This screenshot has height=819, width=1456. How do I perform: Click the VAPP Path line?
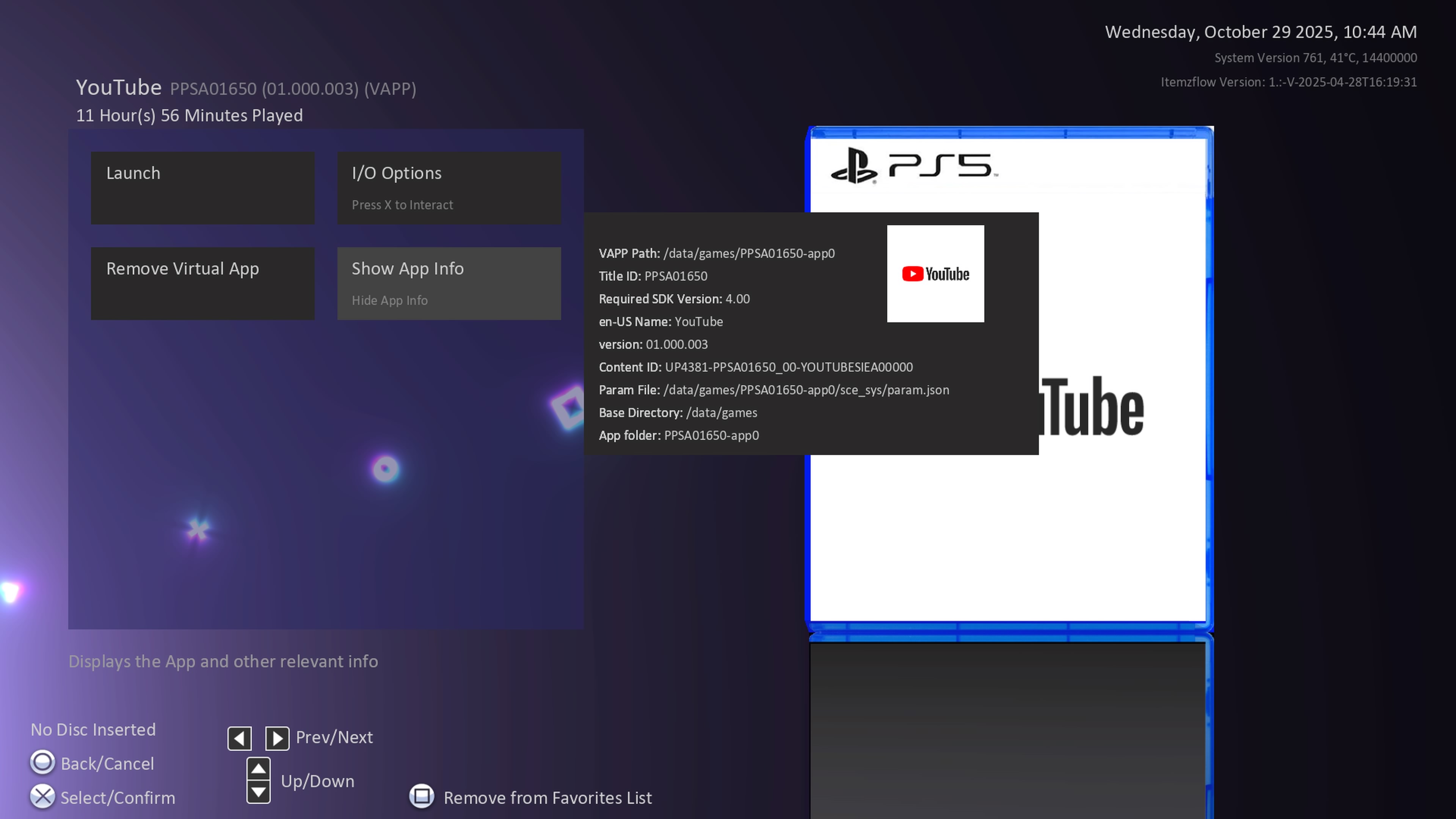coord(717,253)
